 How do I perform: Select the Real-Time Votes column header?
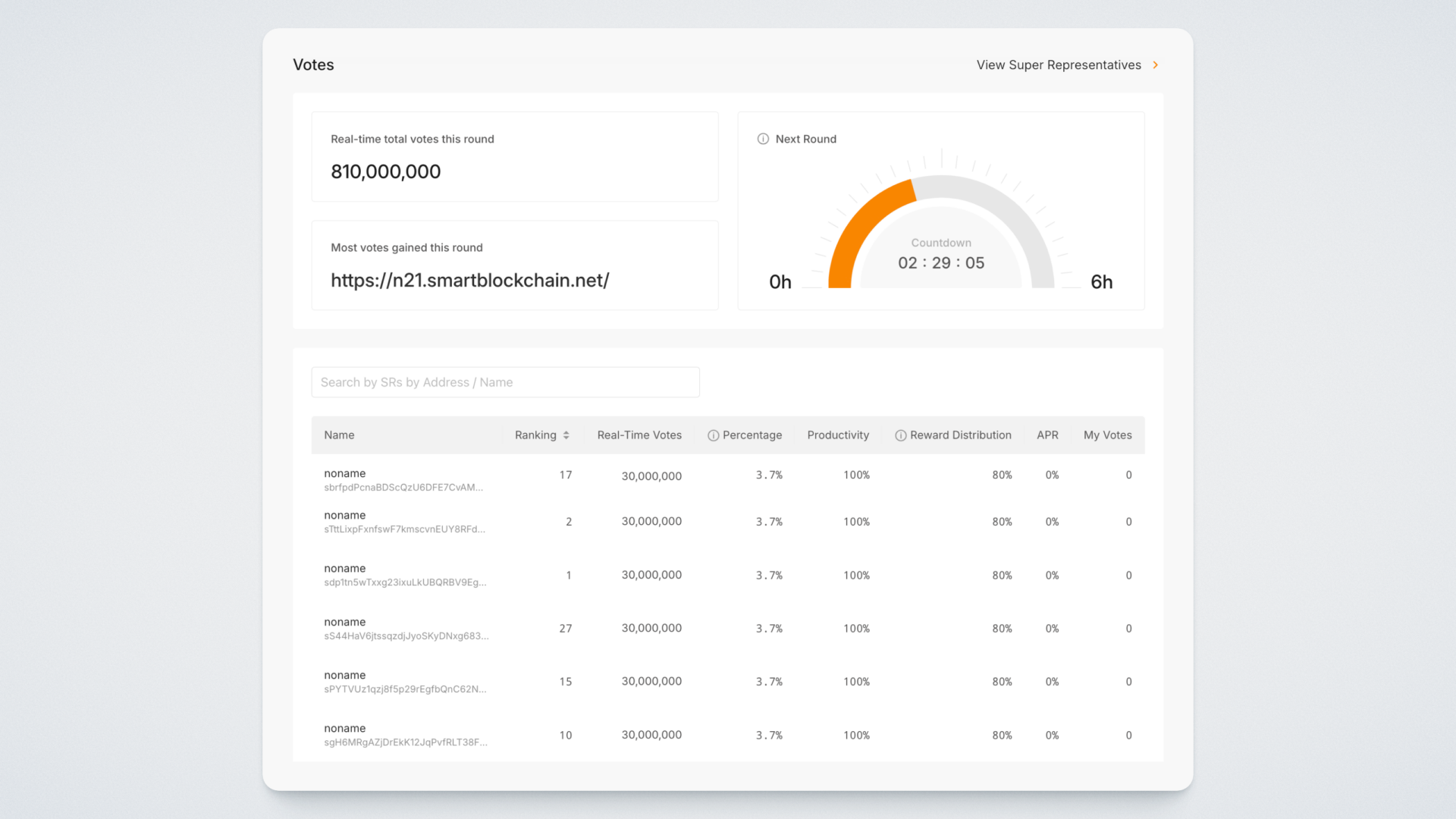tap(639, 435)
